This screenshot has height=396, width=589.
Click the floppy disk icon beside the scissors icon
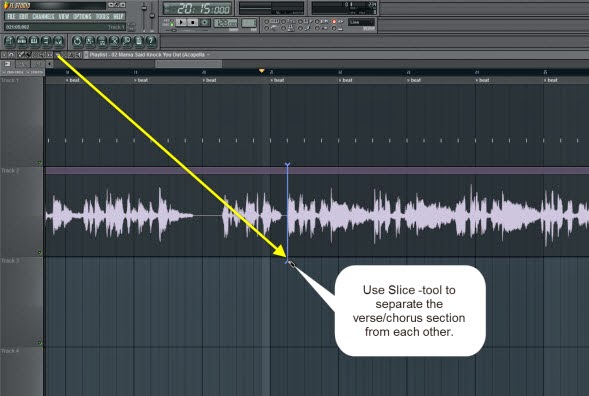click(102, 41)
